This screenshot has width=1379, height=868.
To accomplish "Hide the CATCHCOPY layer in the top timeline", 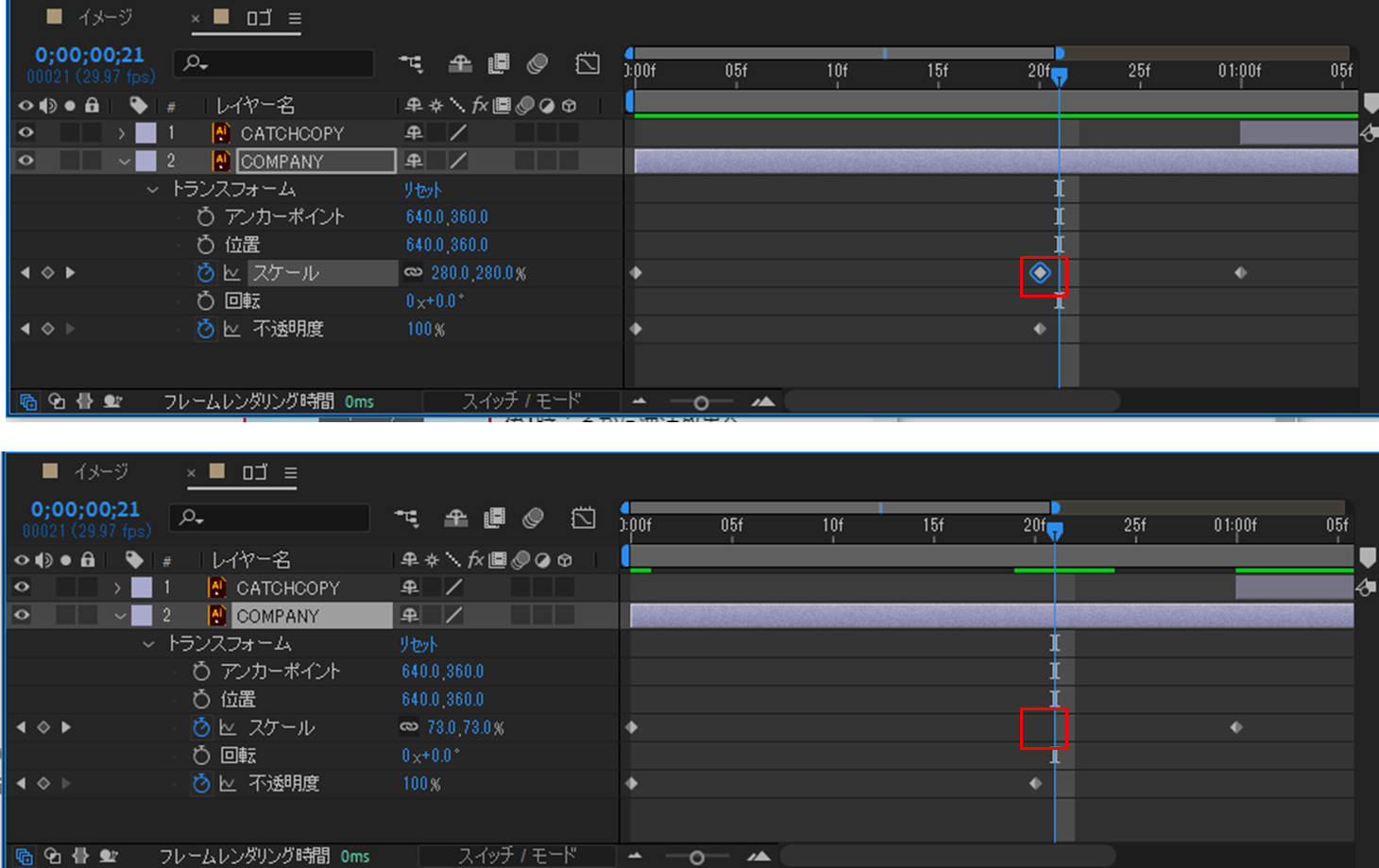I will point(26,133).
